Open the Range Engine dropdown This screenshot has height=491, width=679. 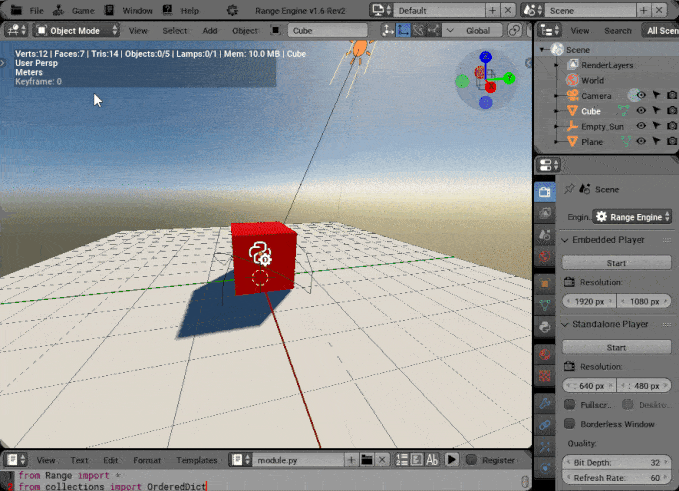click(631, 216)
